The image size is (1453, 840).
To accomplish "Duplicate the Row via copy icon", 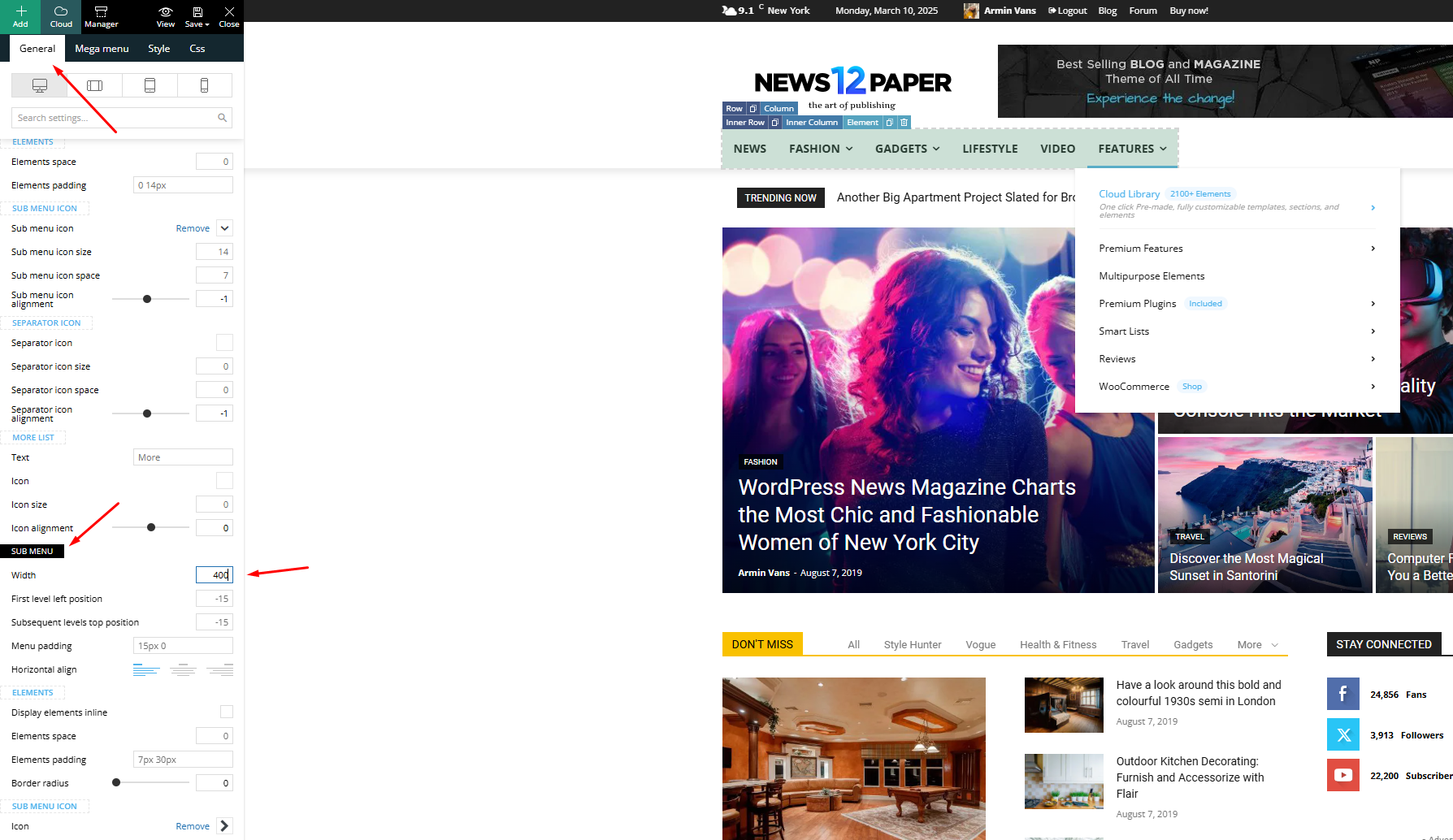I will pyautogui.click(x=753, y=108).
